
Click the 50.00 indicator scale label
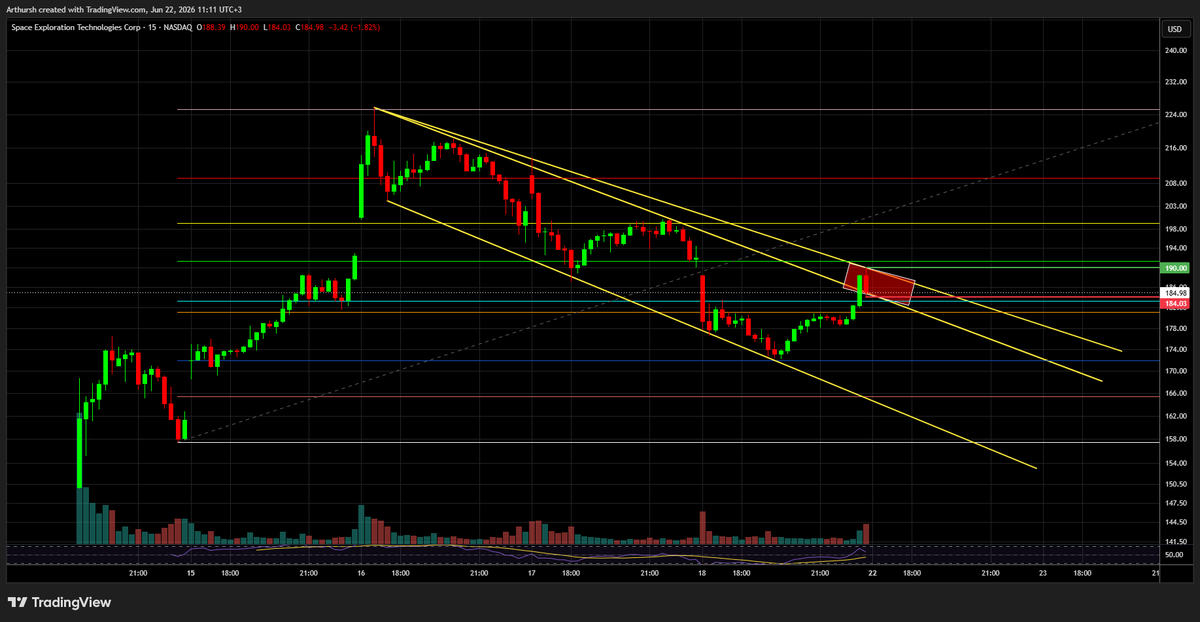(1175, 555)
